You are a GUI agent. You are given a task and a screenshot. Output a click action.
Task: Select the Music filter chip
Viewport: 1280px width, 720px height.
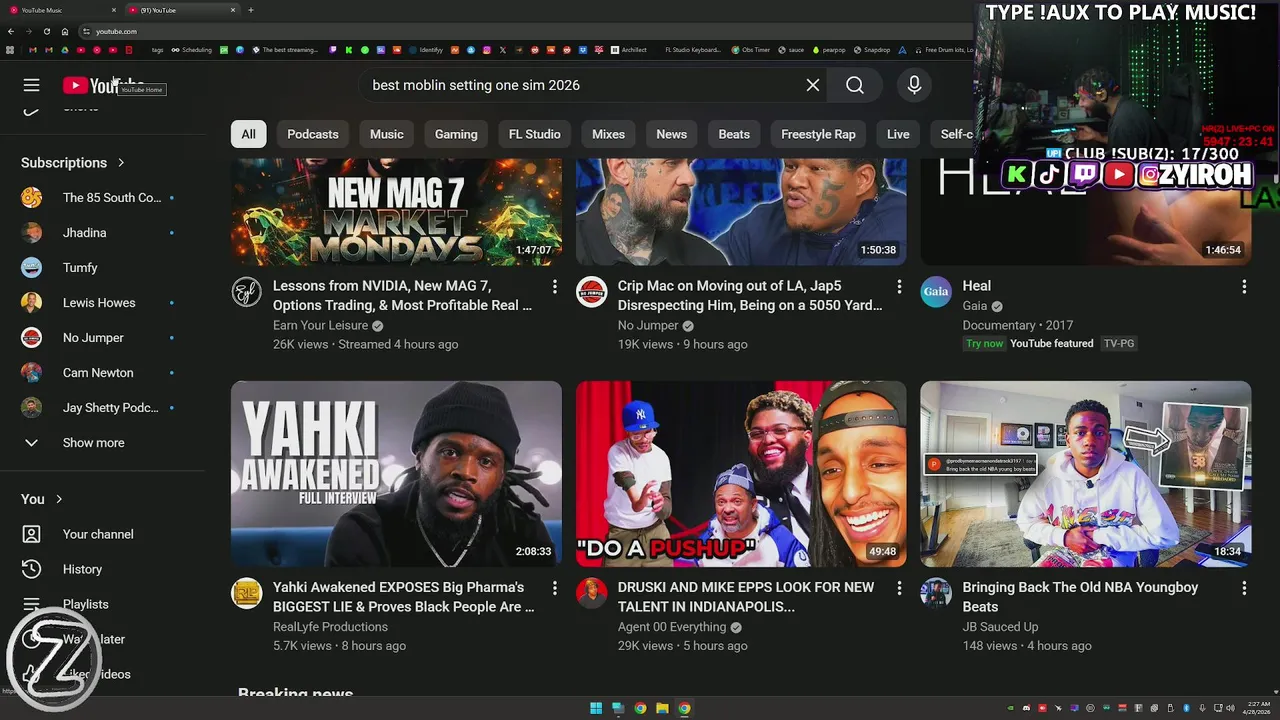point(387,134)
